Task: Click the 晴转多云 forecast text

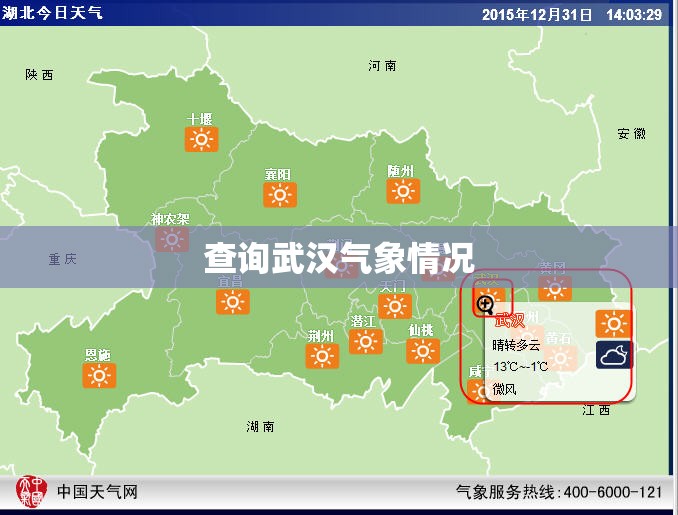Action: coord(516,345)
